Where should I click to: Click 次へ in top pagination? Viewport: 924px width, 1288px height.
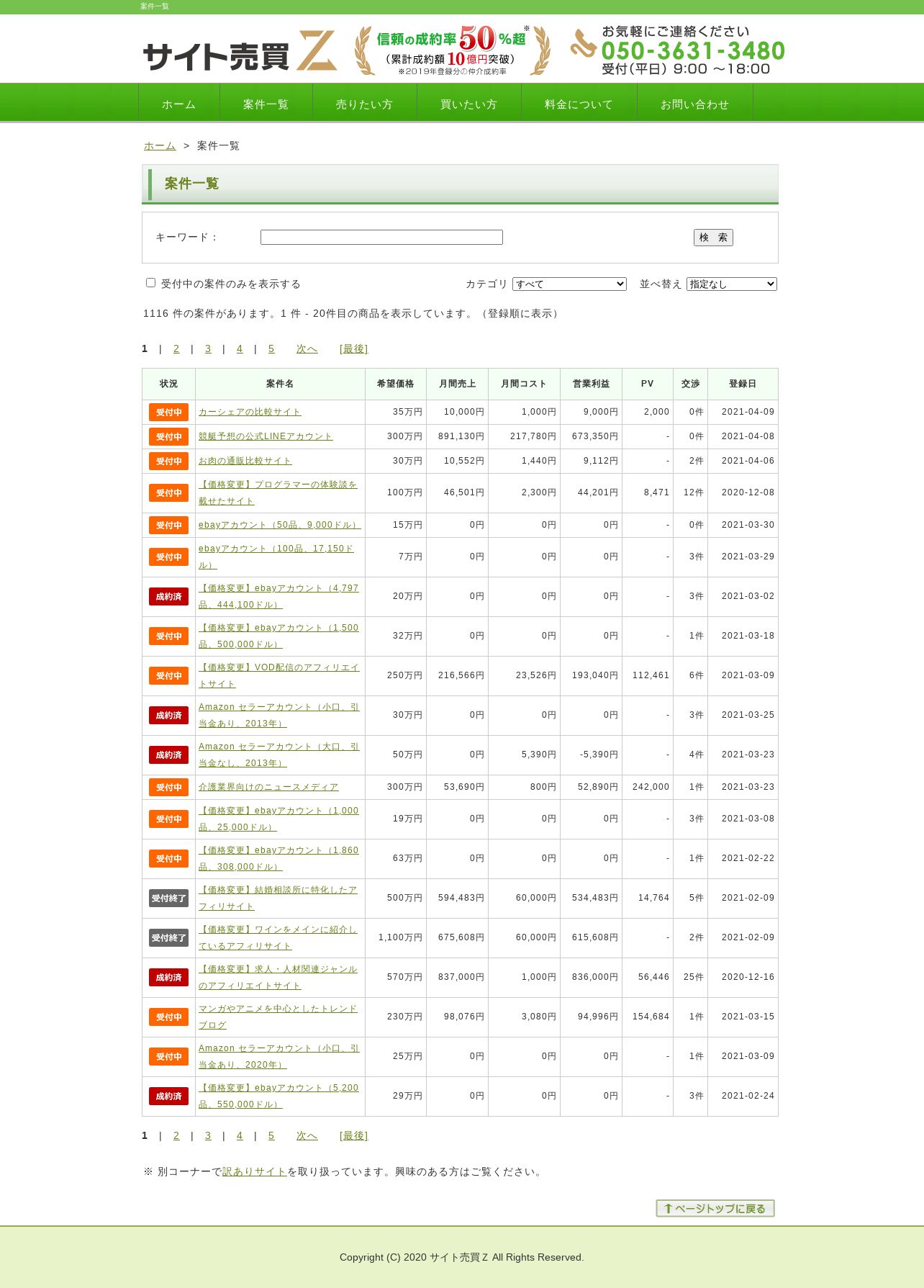307,348
